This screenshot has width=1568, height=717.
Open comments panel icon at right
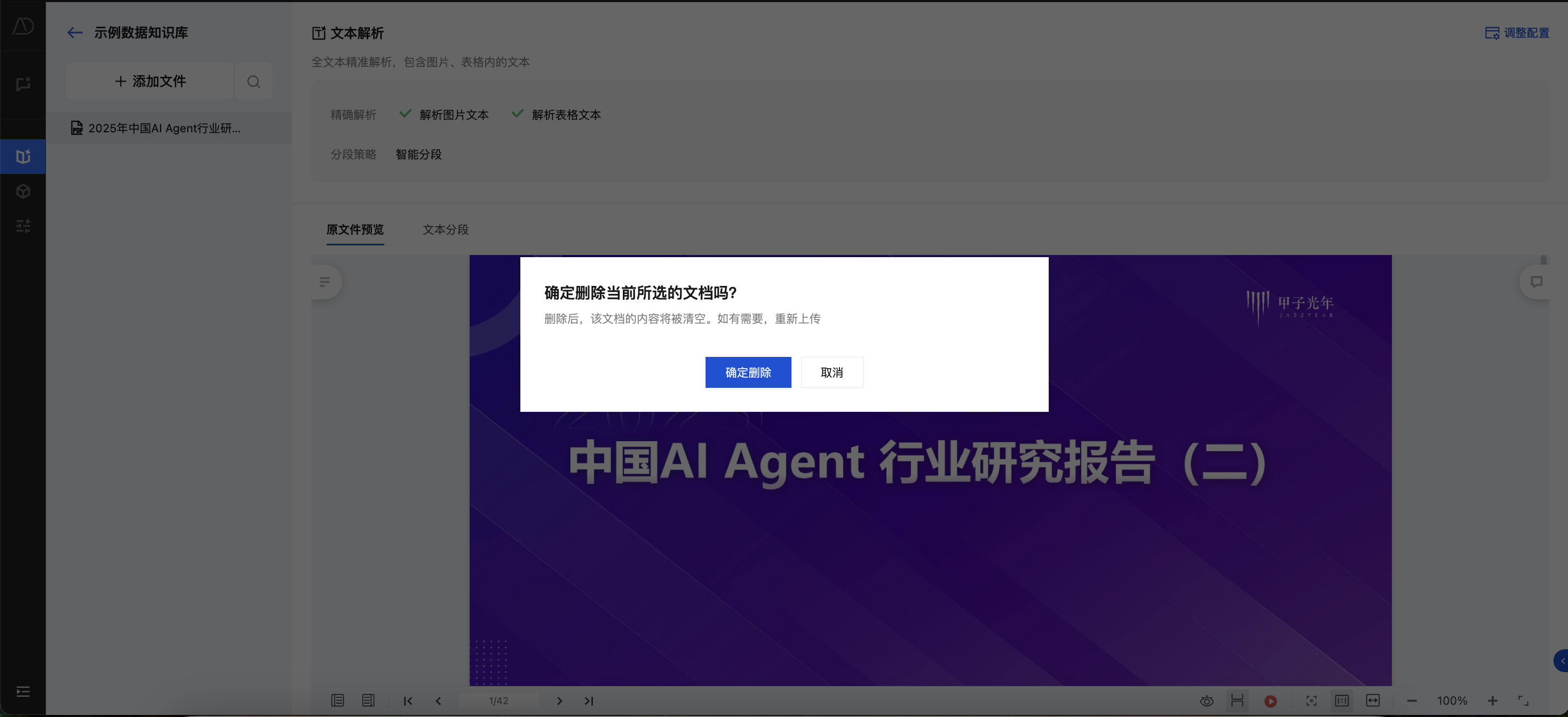point(1536,282)
